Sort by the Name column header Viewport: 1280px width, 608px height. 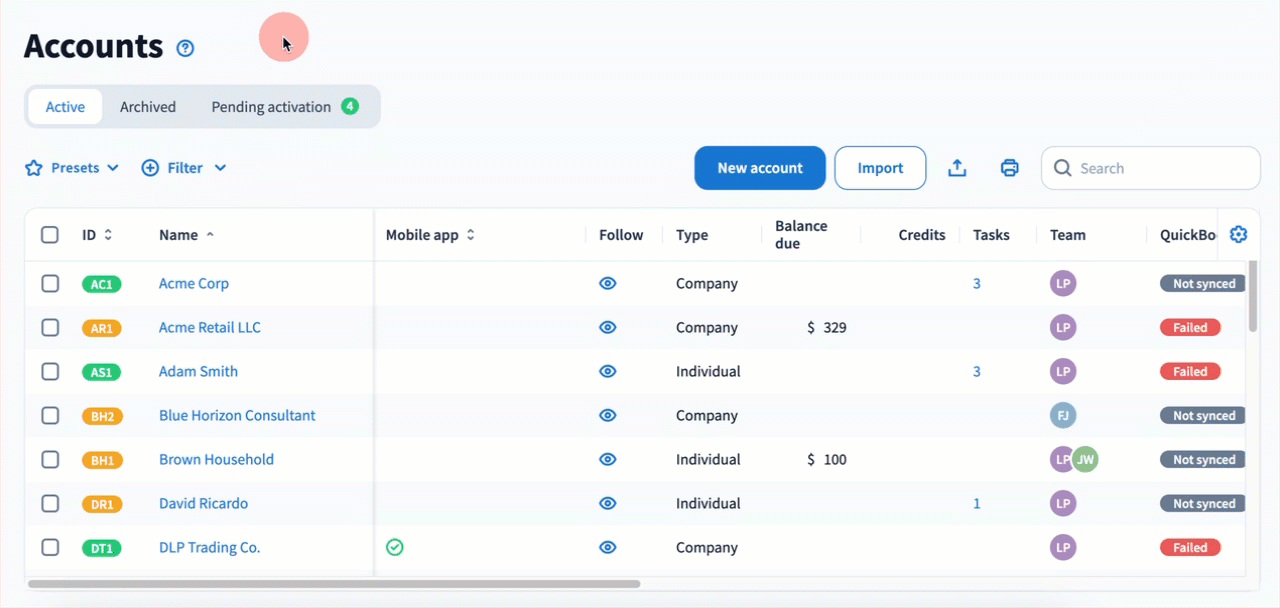pos(179,235)
